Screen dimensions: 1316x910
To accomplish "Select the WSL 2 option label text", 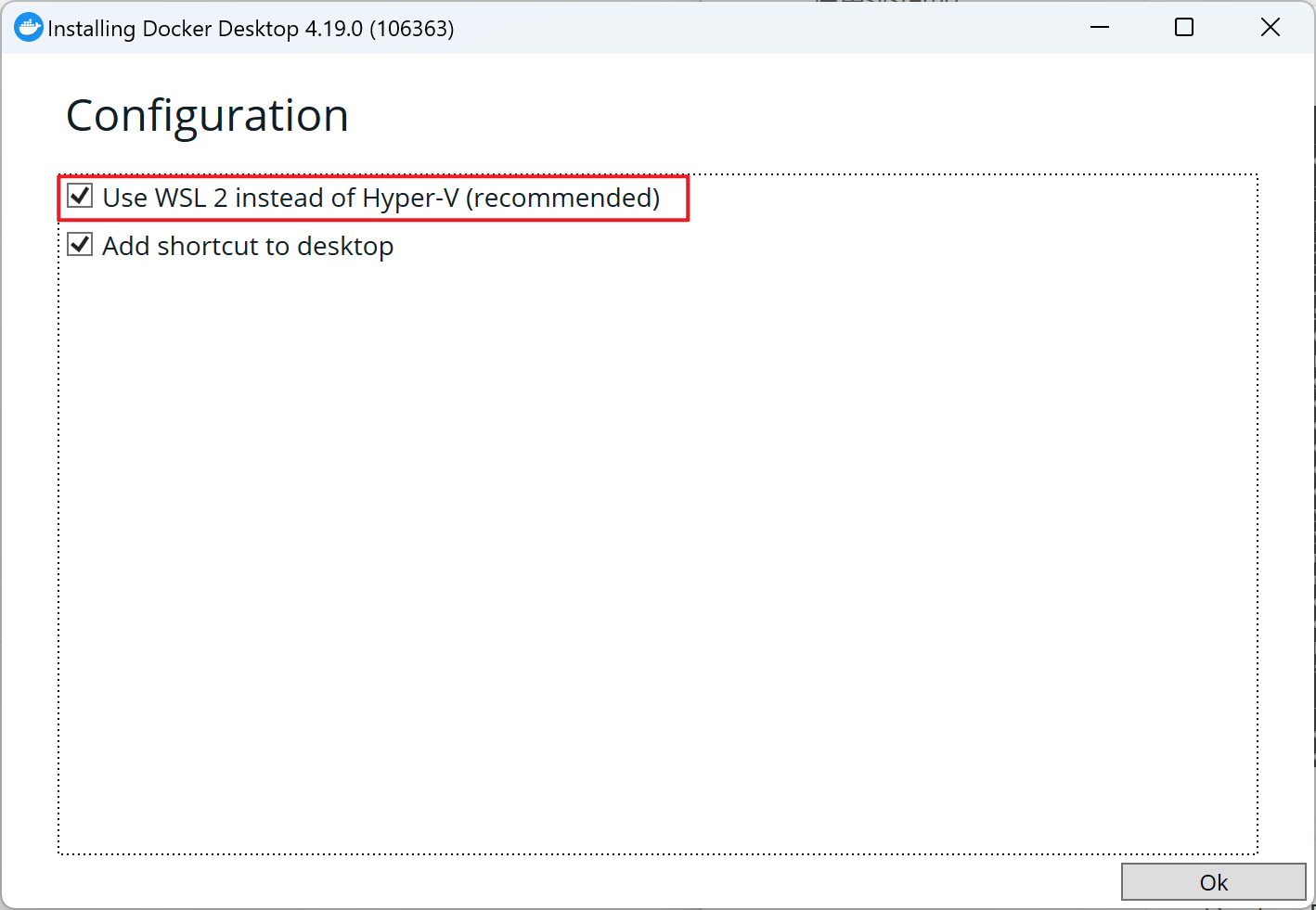I will pos(381,197).
